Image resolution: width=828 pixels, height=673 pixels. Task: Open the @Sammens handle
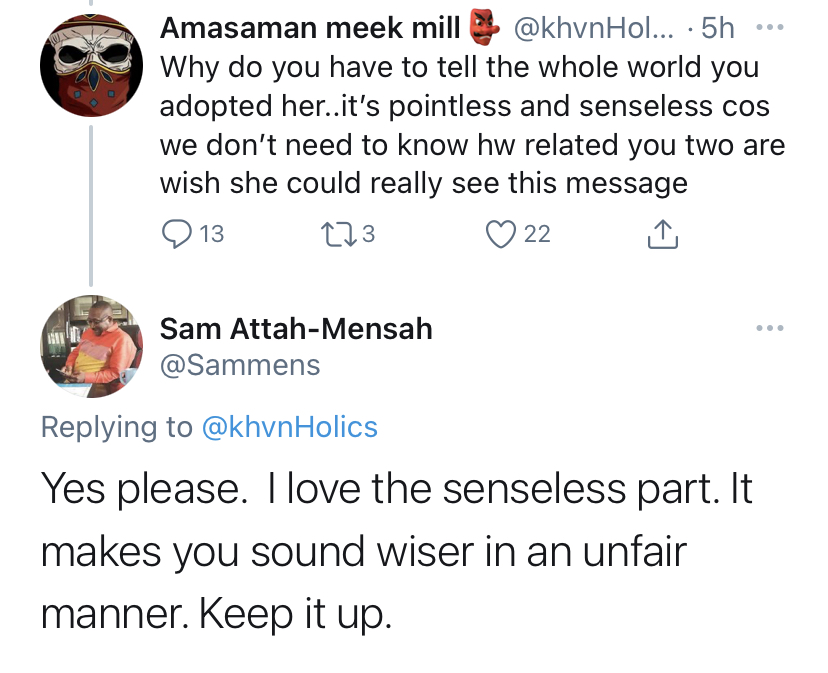tap(240, 365)
